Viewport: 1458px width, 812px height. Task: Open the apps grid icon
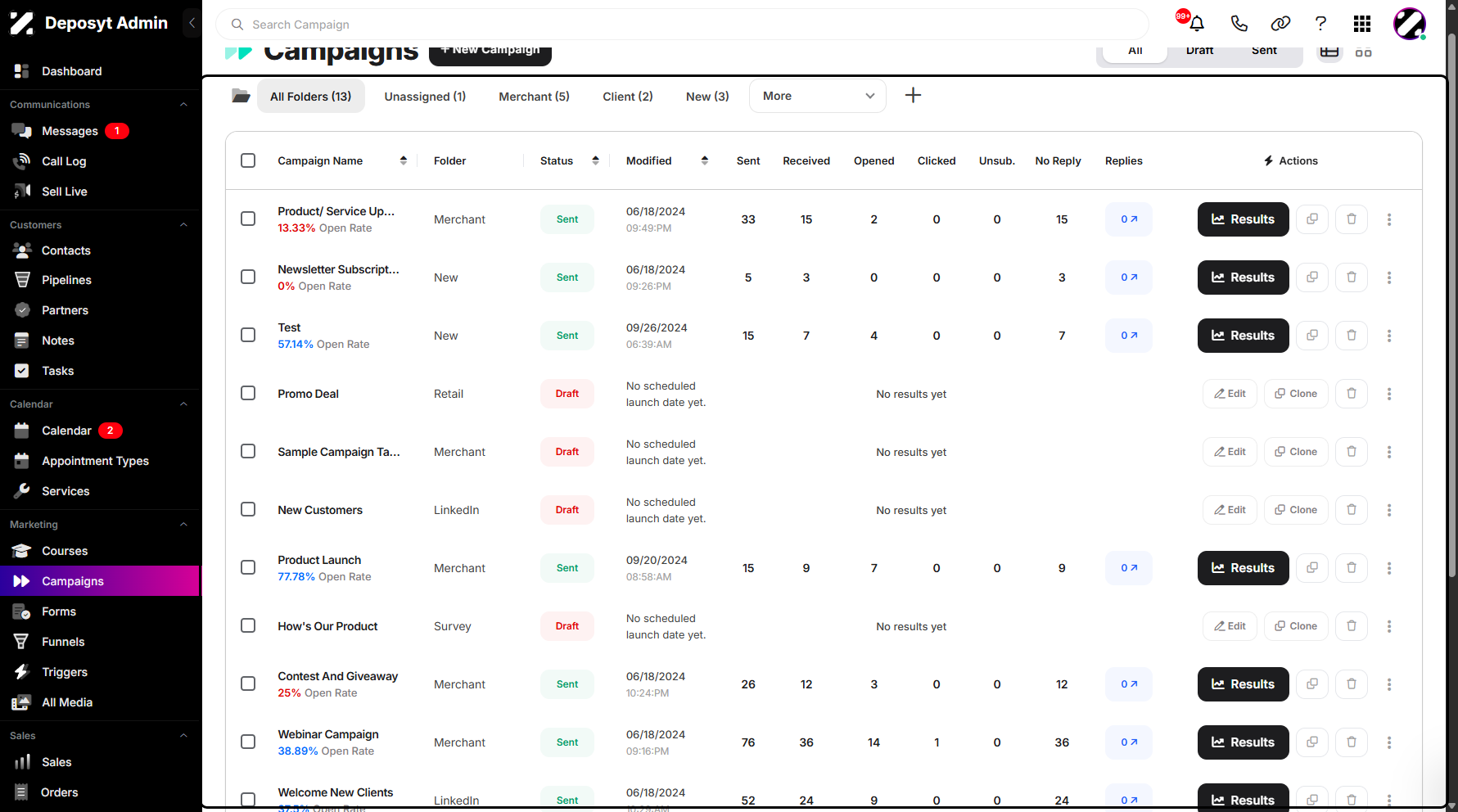click(1362, 24)
